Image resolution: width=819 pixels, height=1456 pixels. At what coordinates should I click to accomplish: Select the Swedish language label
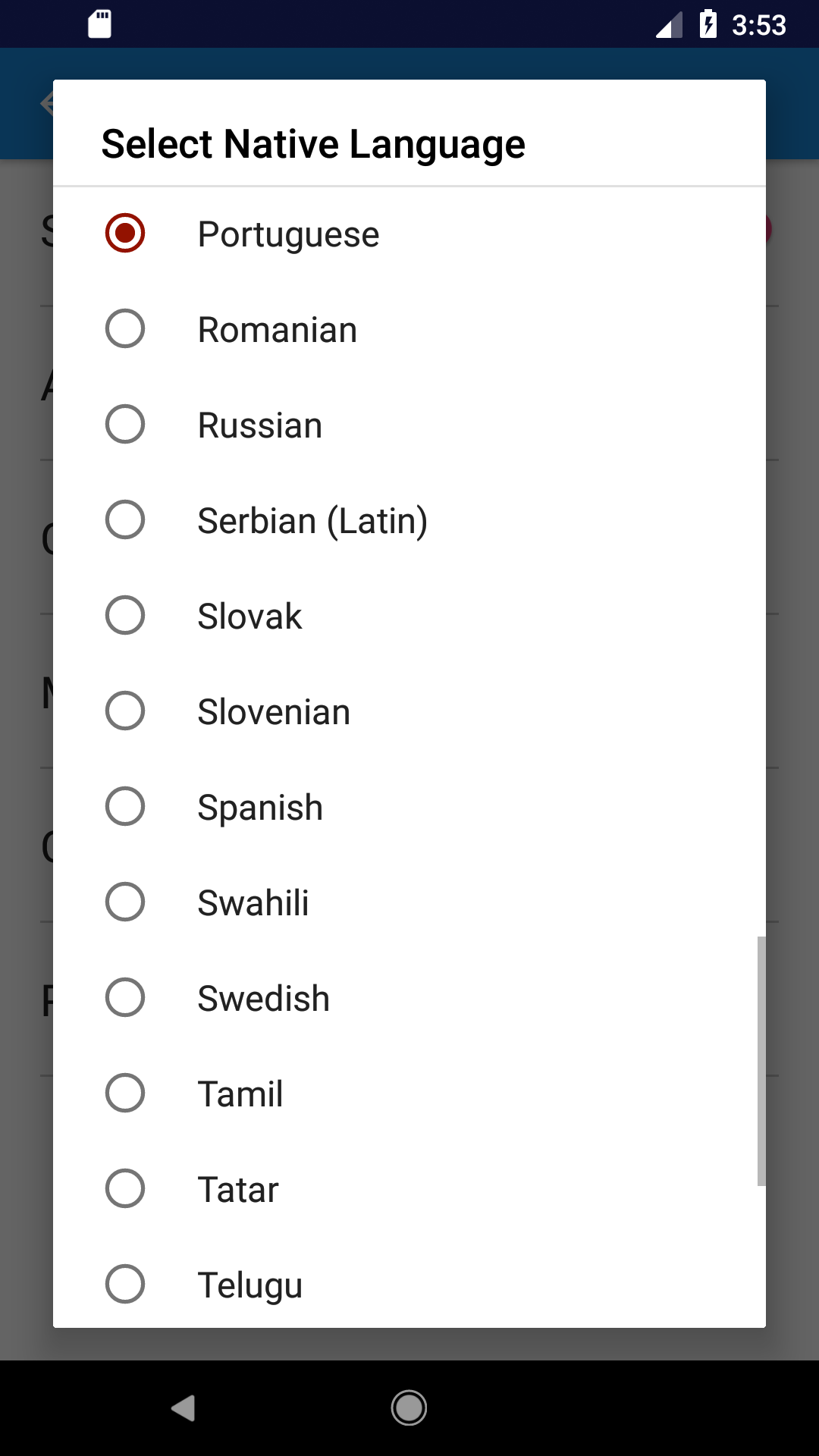[264, 999]
